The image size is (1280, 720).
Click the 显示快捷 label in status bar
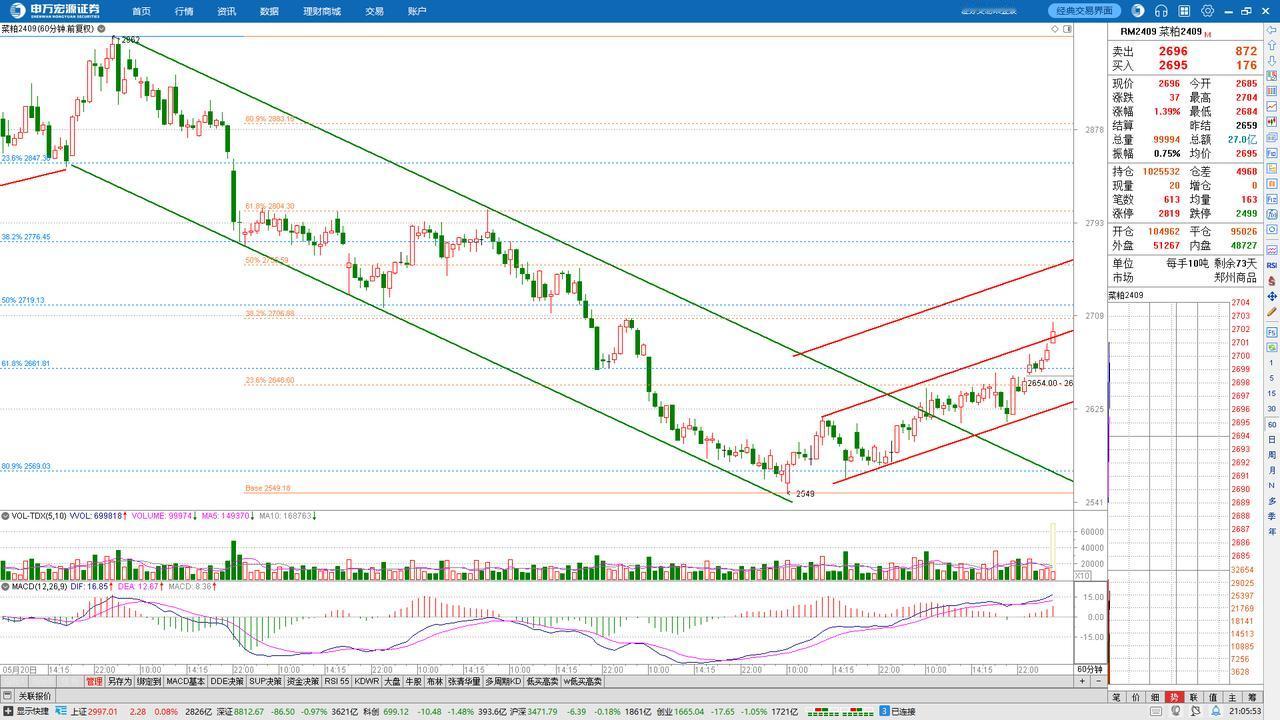33,711
